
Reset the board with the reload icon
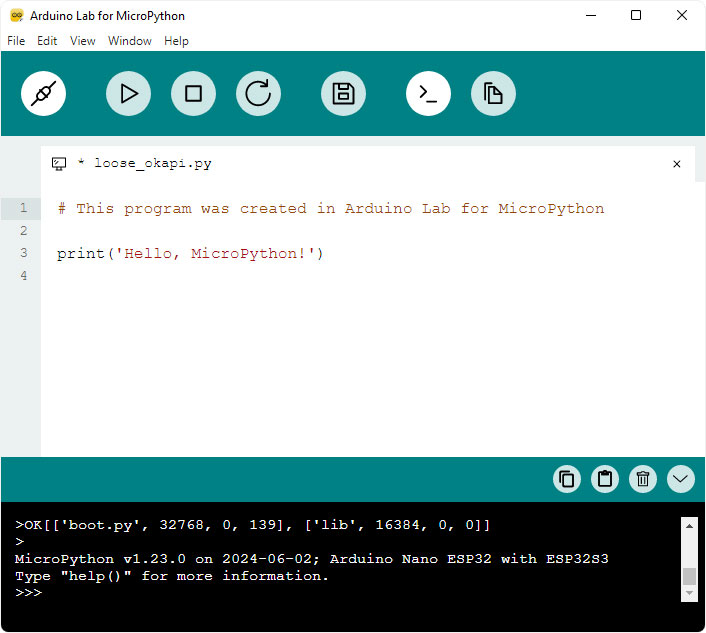(258, 94)
